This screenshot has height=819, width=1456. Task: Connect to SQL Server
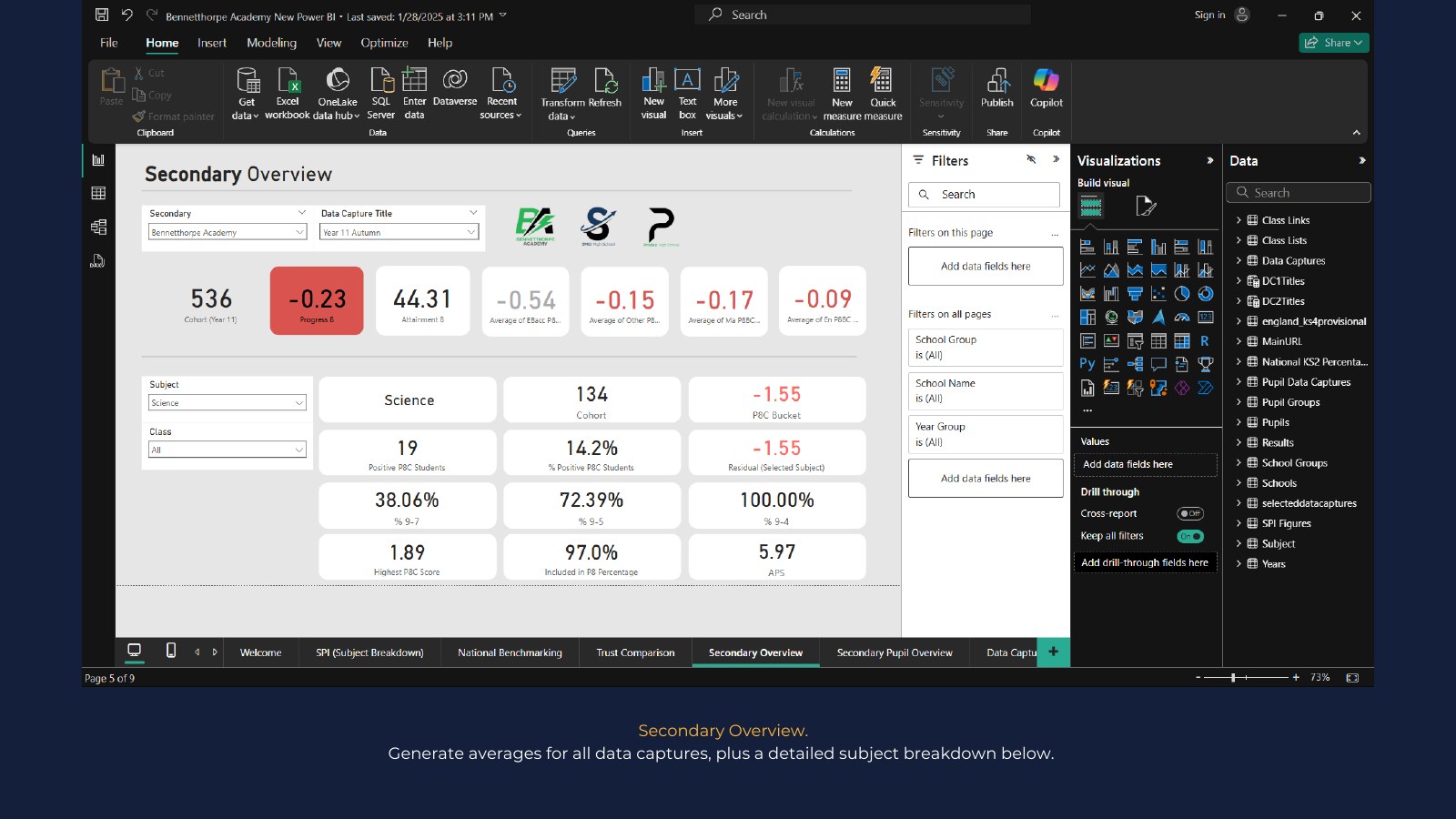[x=380, y=93]
